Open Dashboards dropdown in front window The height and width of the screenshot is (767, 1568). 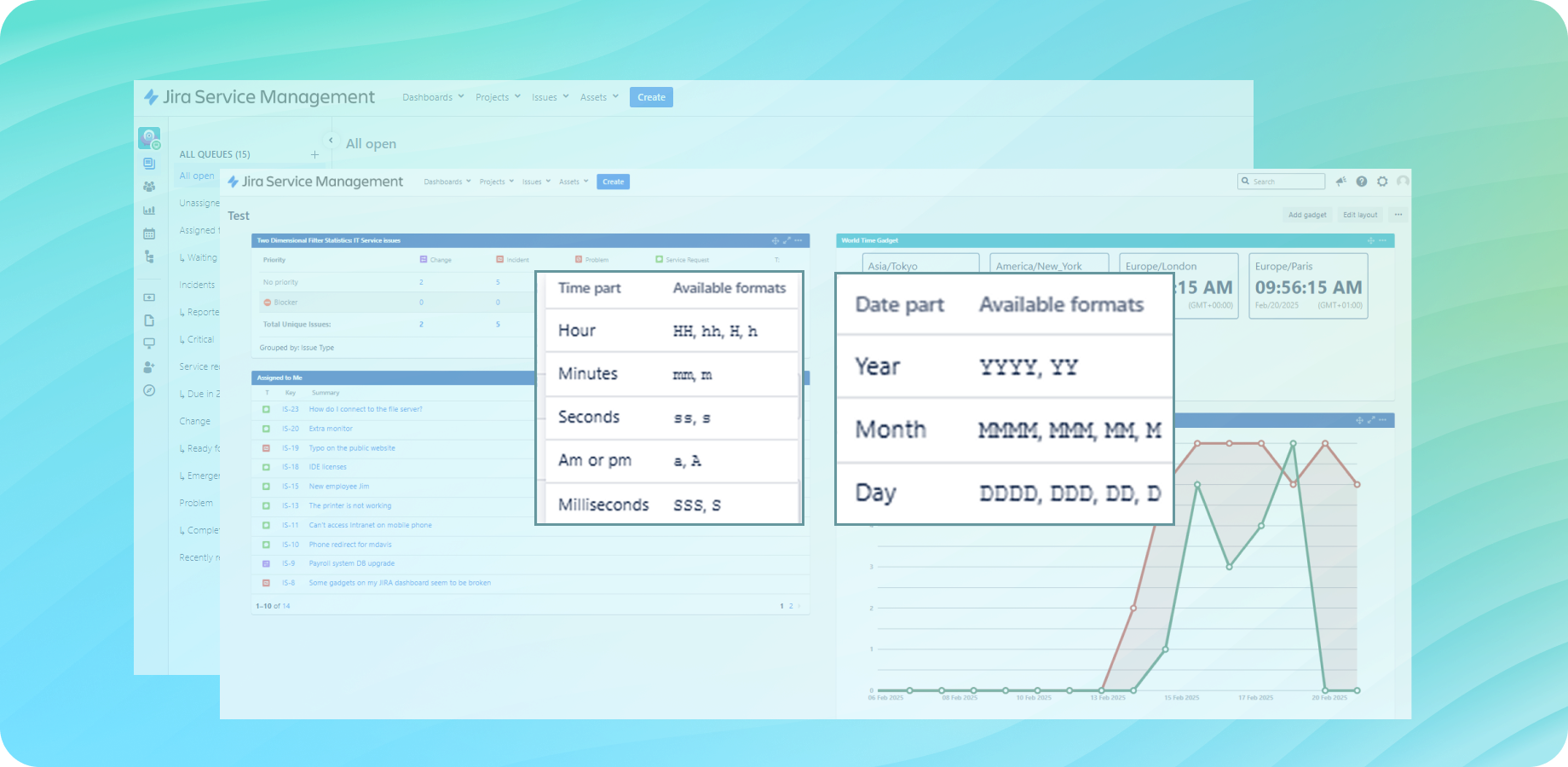click(x=447, y=182)
